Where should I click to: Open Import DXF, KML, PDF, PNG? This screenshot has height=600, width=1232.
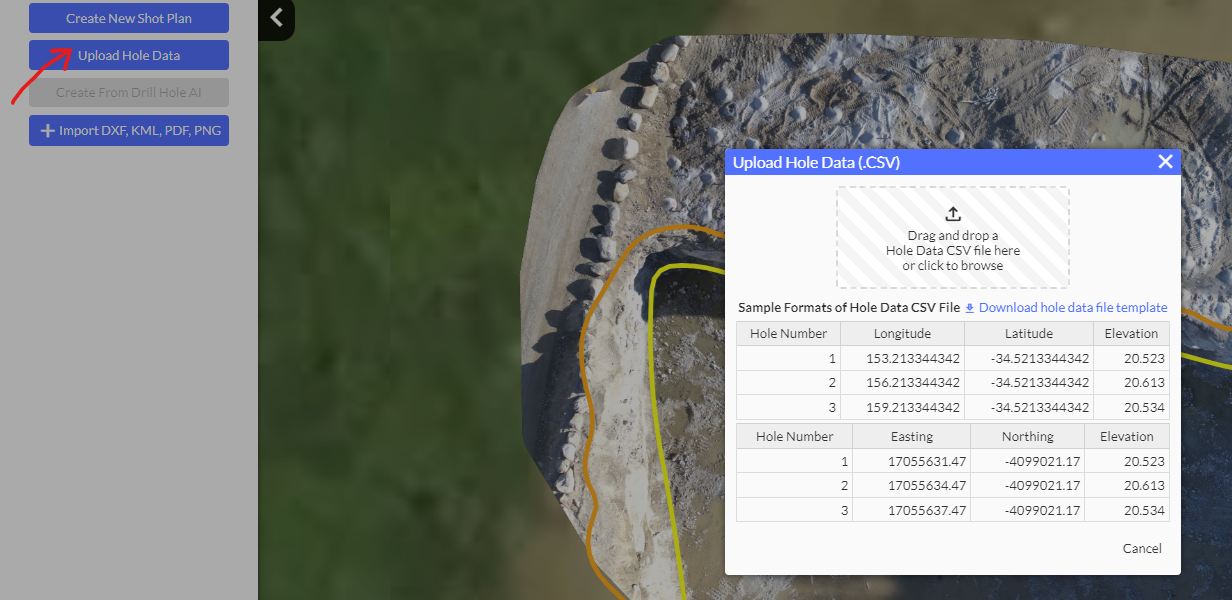point(129,131)
